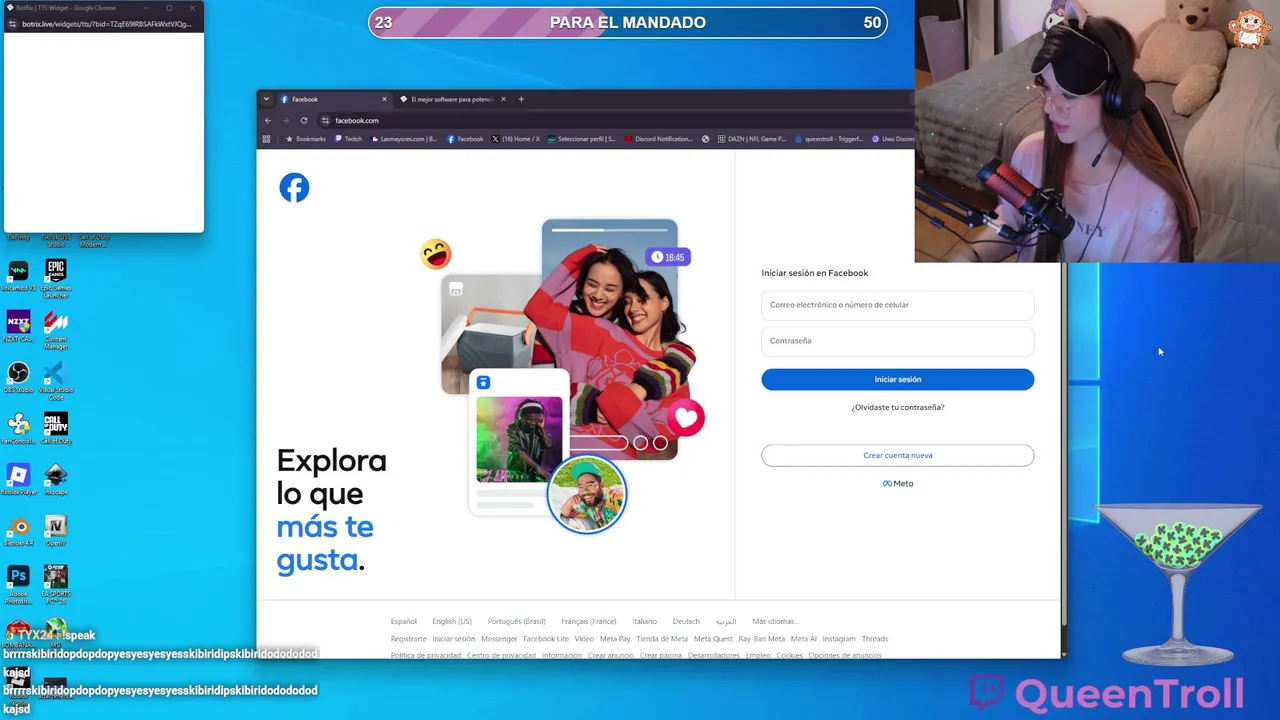This screenshot has height=720, width=1280.
Task: Open Blender 4.4 desktop icon
Action: click(x=18, y=531)
